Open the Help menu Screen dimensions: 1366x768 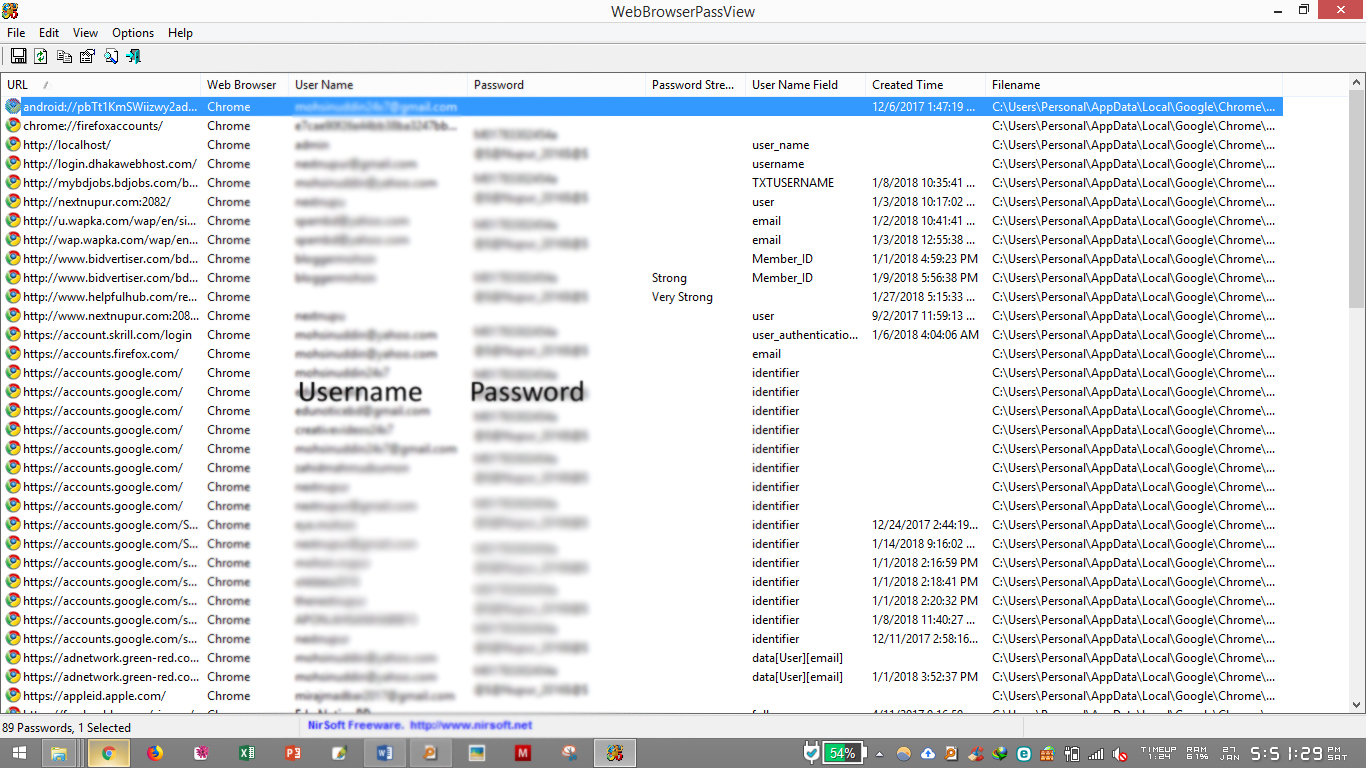pos(181,33)
